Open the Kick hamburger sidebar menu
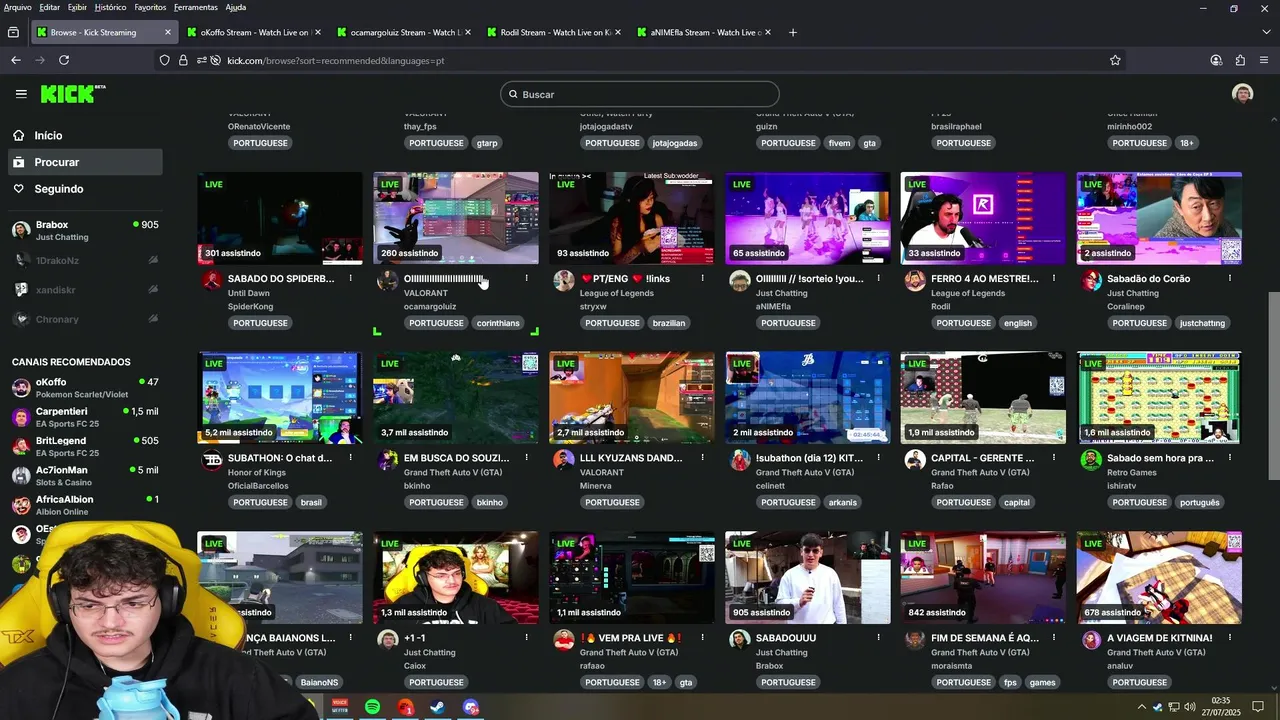The height and width of the screenshot is (720, 1280). [x=21, y=94]
